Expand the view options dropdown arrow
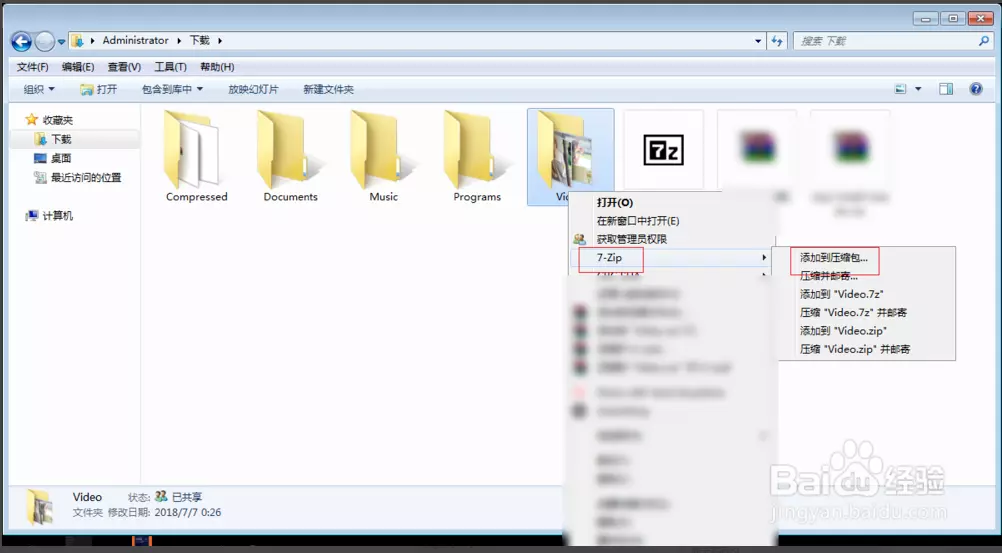Image resolution: width=1002 pixels, height=553 pixels. point(918,89)
